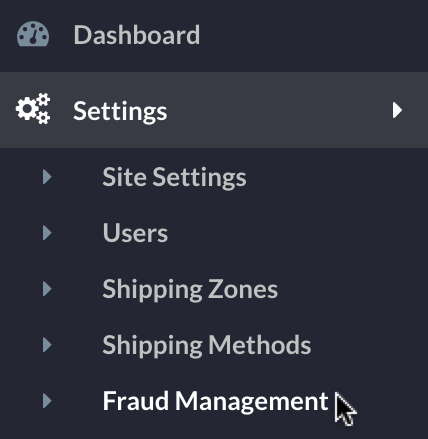Click the Dashboard speedometer gauge icon

[33, 34]
